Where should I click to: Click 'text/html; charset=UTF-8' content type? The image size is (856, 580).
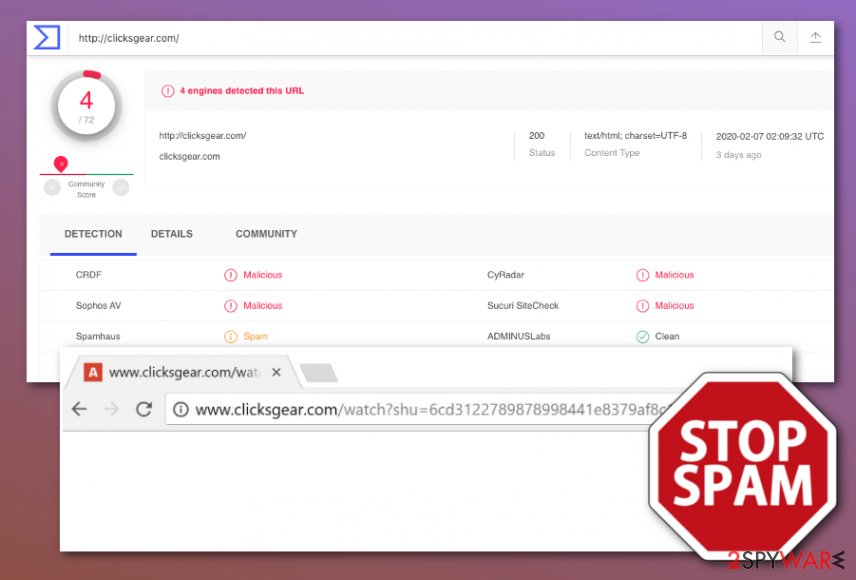tap(635, 135)
